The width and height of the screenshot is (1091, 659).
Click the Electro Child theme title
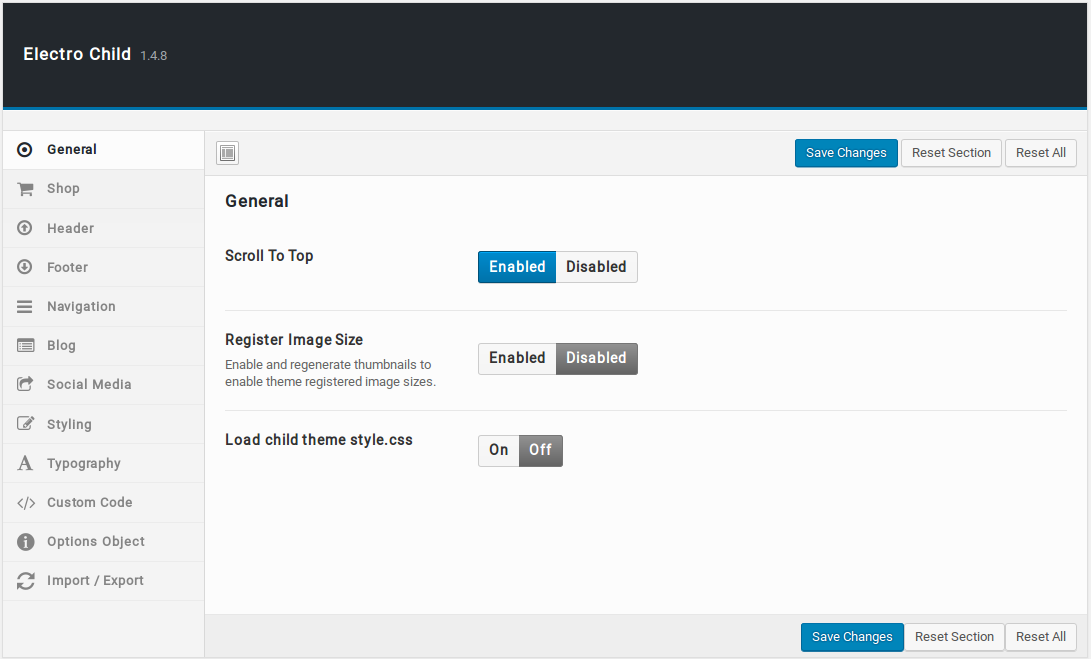77,54
